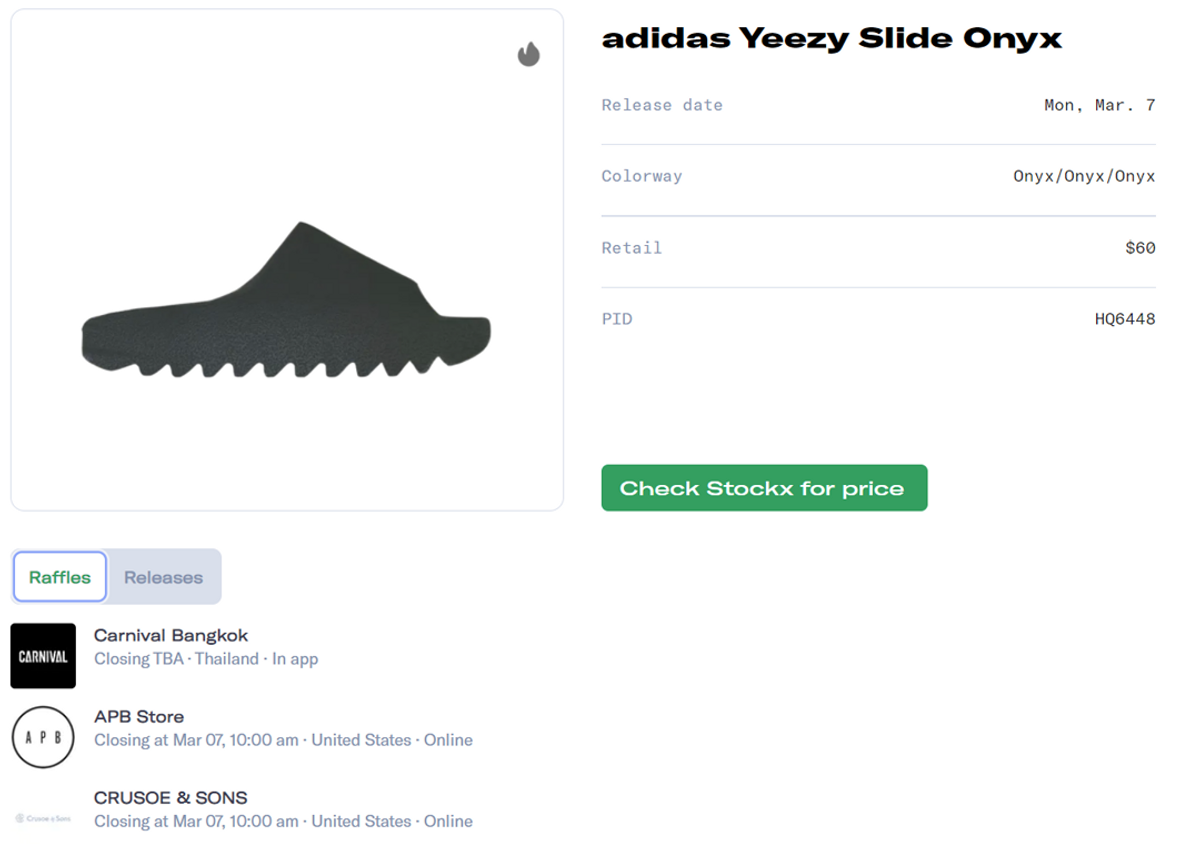Click the APB Store circular logo
The image size is (1200, 844).
coord(42,738)
